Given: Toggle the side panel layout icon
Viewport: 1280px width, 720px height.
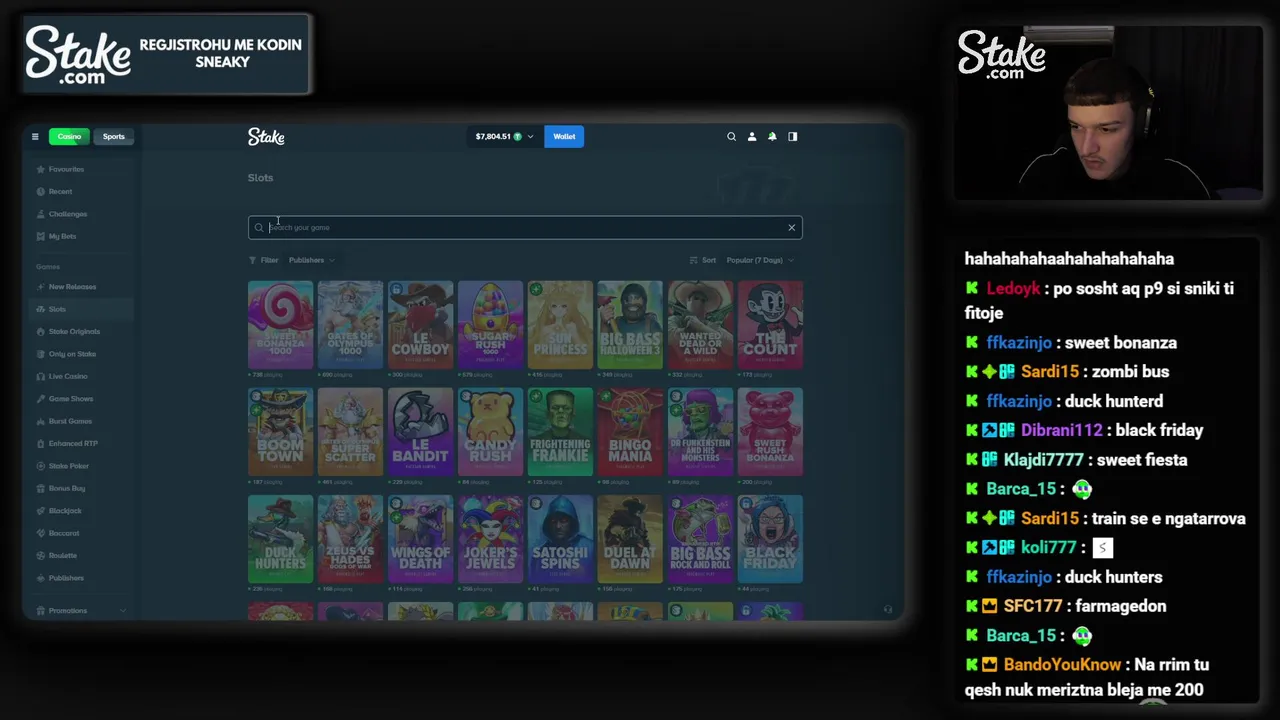Looking at the screenshot, I should (x=793, y=137).
